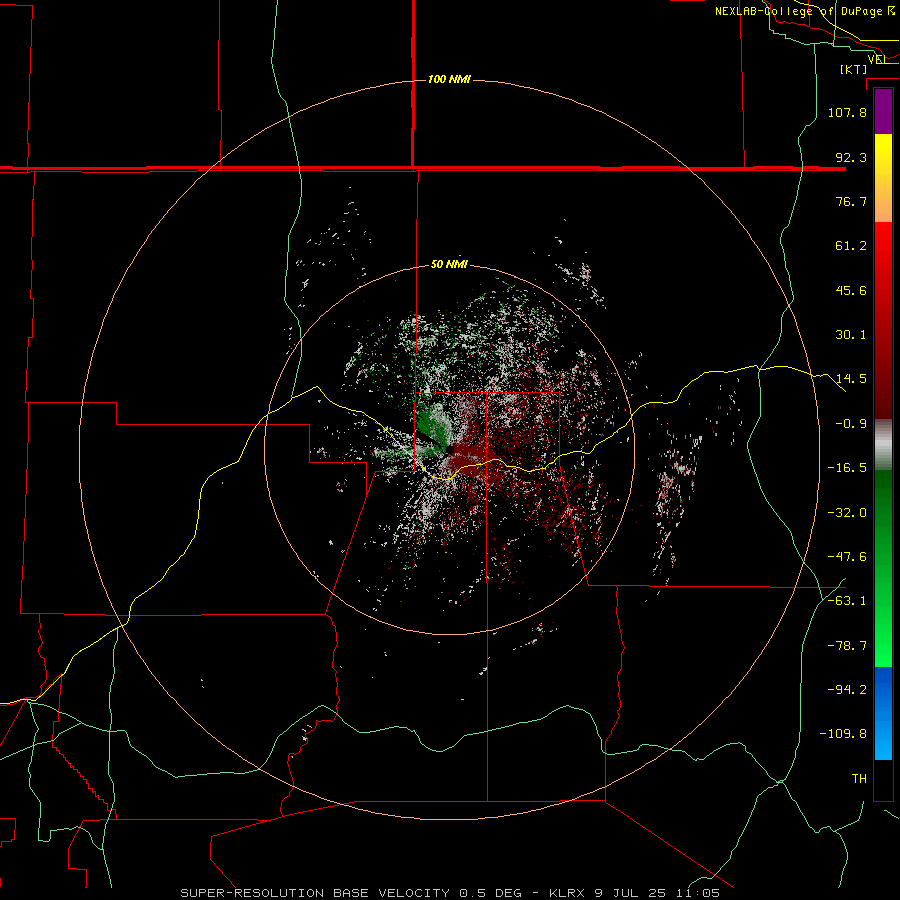The height and width of the screenshot is (900, 900).
Task: Click the 76.7 legend value
Action: 851,201
